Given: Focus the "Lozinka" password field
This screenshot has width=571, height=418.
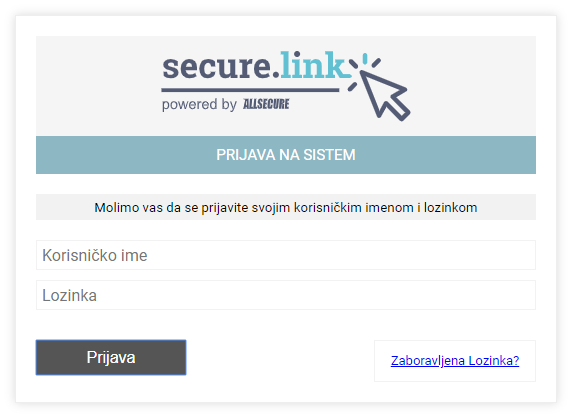Looking at the screenshot, I should (x=286, y=295).
